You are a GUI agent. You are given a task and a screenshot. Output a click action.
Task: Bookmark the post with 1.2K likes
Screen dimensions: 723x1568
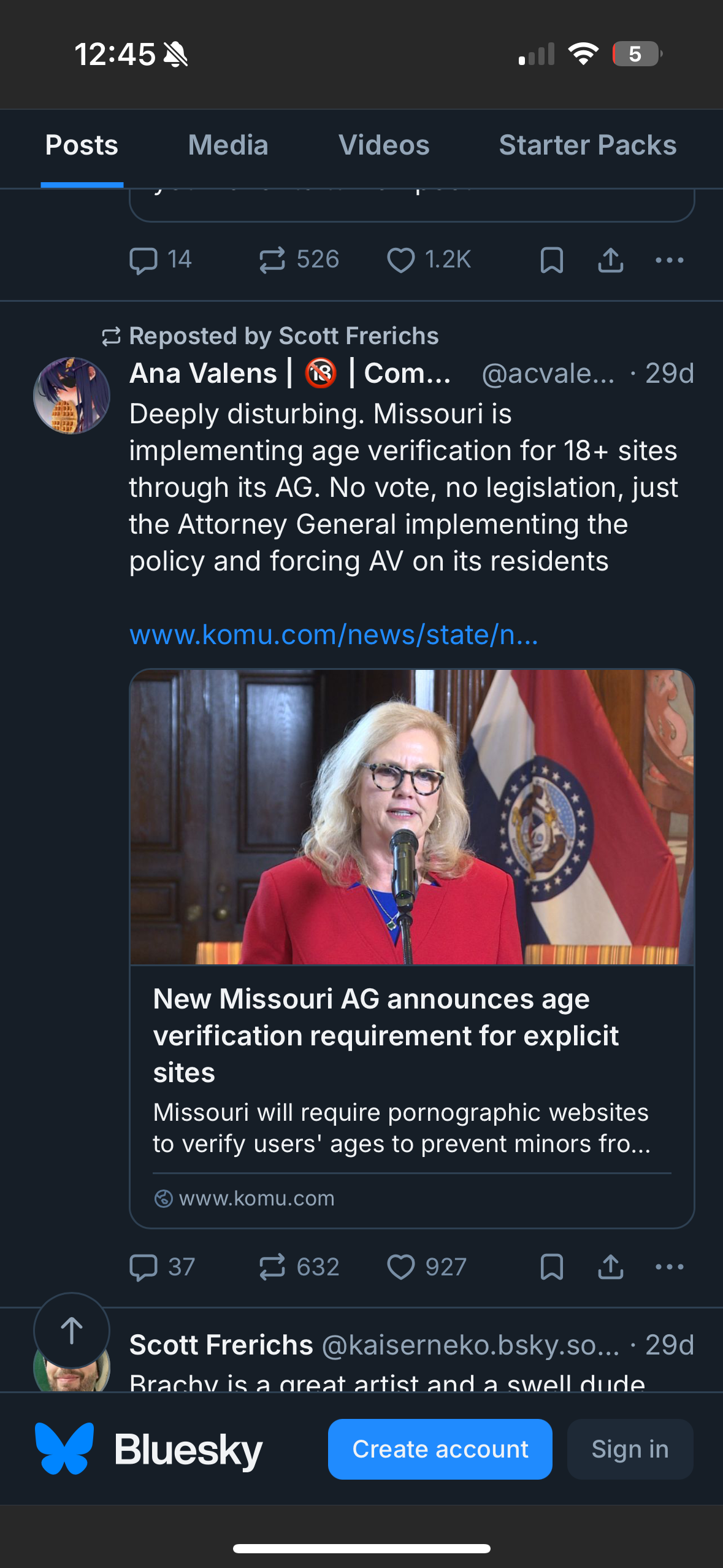552,260
